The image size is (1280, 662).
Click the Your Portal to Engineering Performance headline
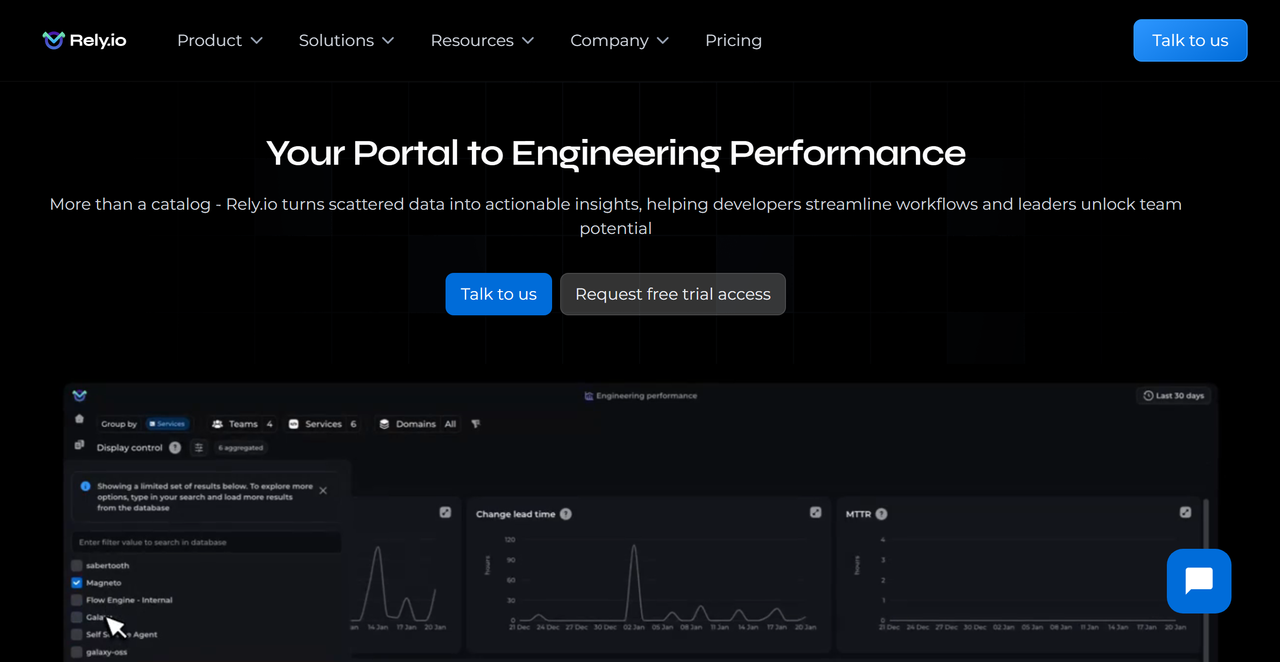click(616, 153)
